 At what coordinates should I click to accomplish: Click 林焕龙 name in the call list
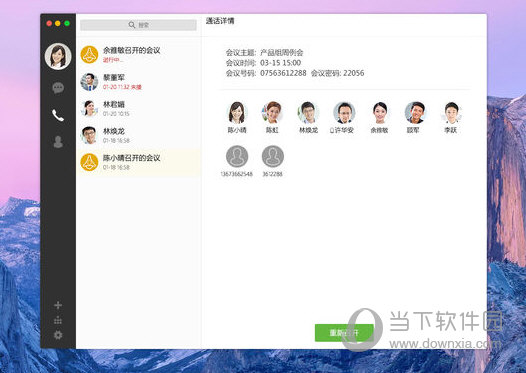[114, 131]
